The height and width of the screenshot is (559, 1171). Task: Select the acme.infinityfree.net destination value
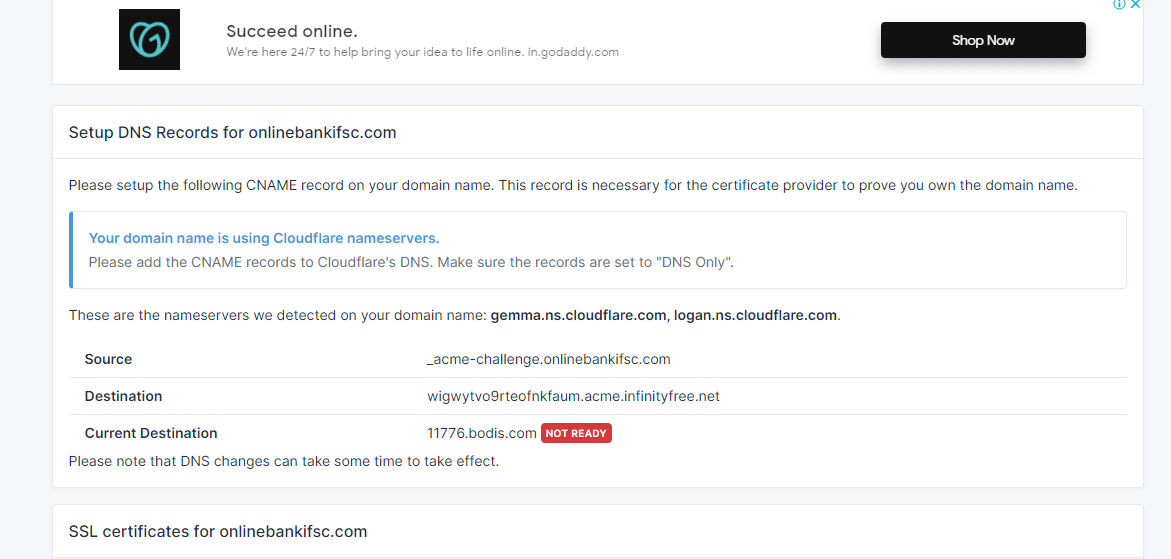[573, 396]
